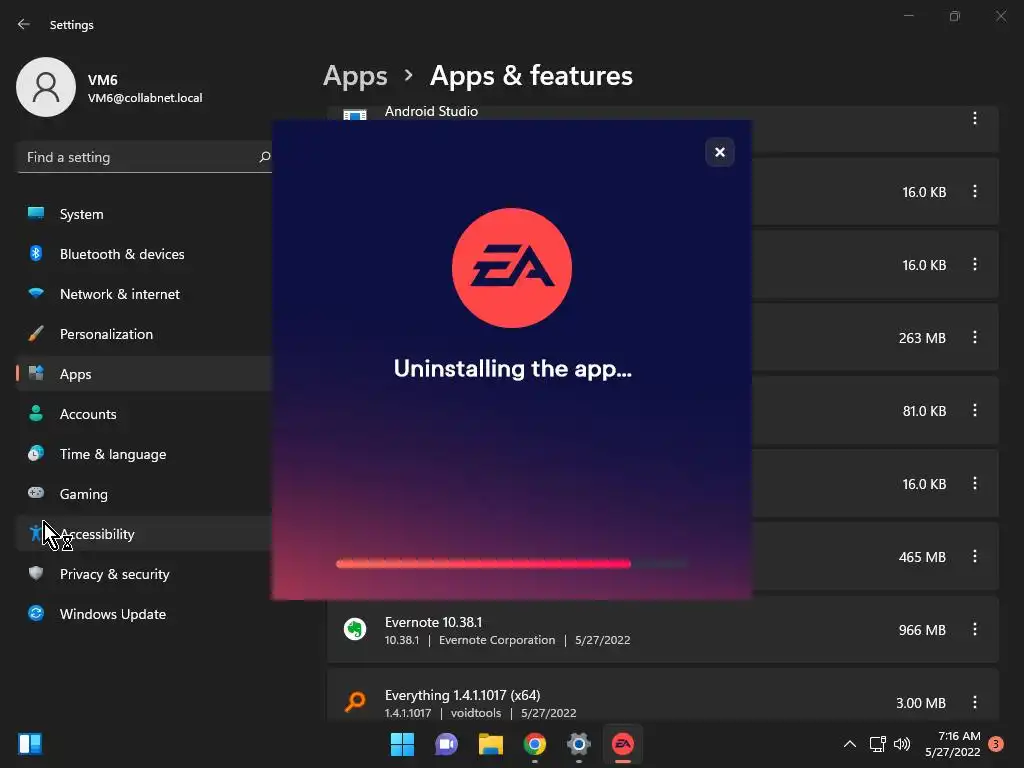Click VM6@collabnet.local account email

tap(145, 98)
